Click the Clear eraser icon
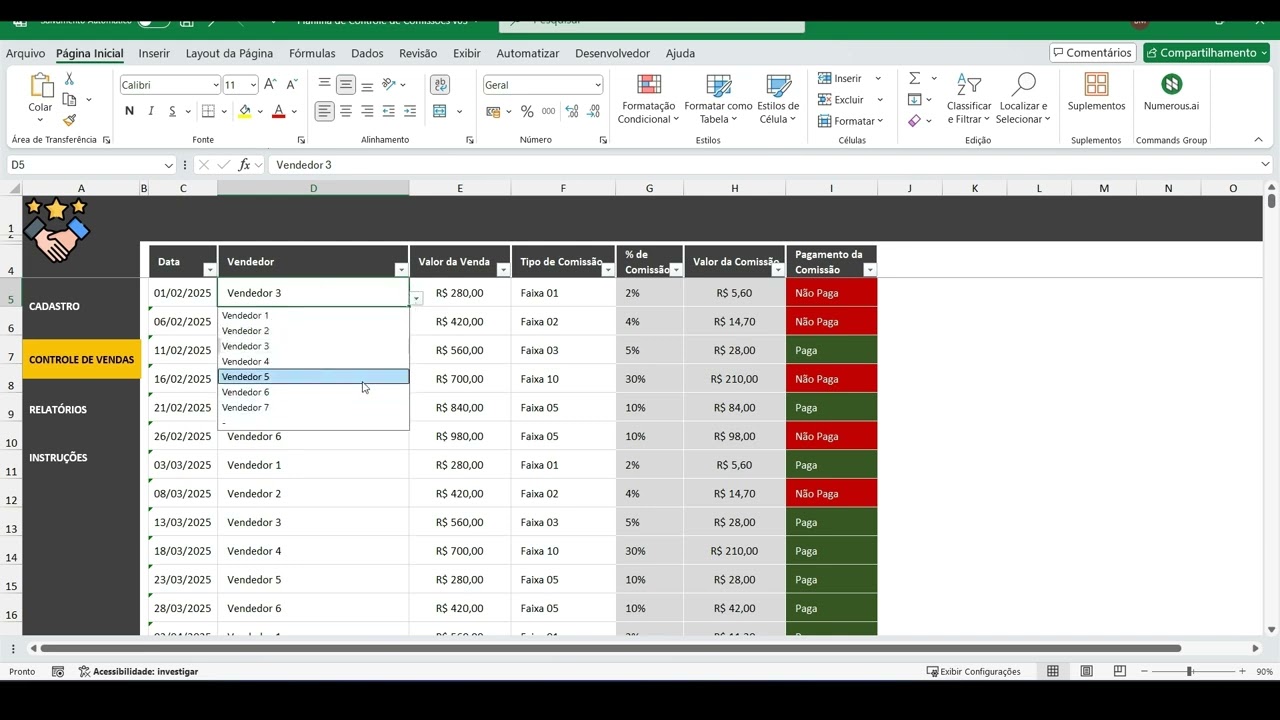 click(914, 121)
